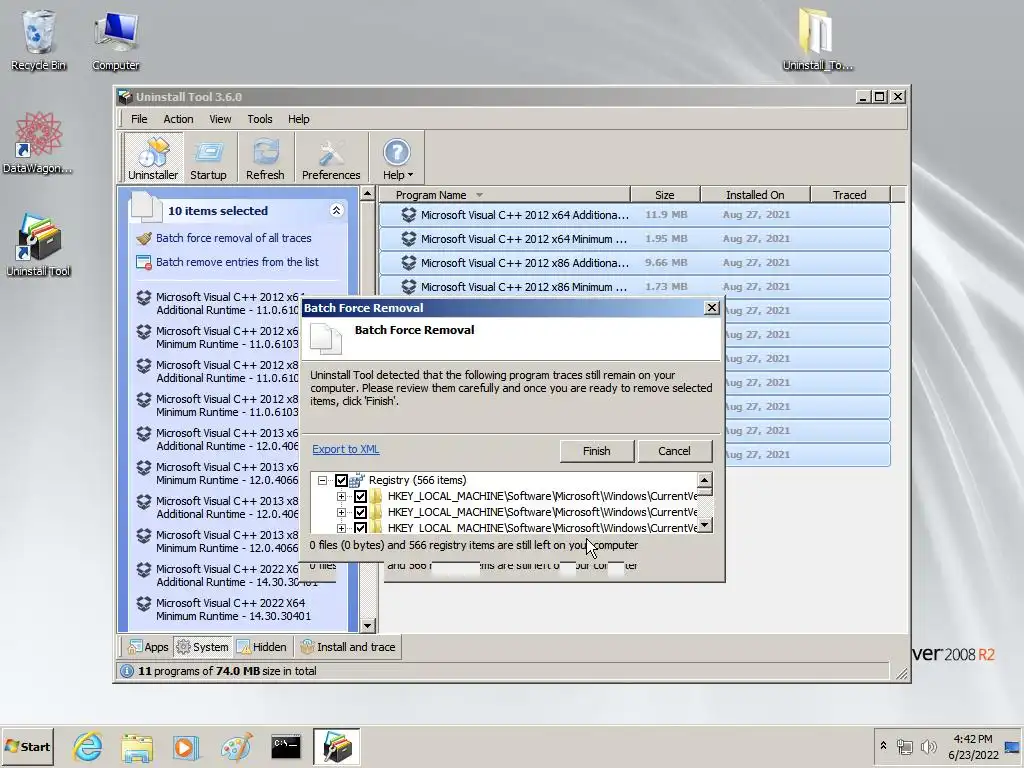
Task: Click the status bar info icon
Action: [x=127, y=671]
